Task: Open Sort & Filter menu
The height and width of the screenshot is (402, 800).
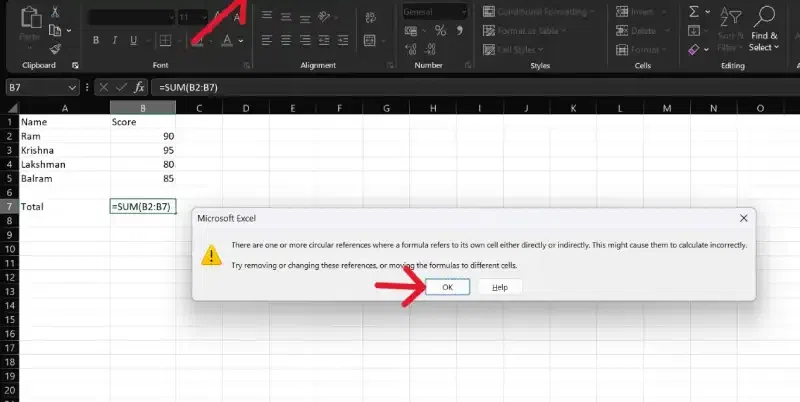Action: (731, 29)
